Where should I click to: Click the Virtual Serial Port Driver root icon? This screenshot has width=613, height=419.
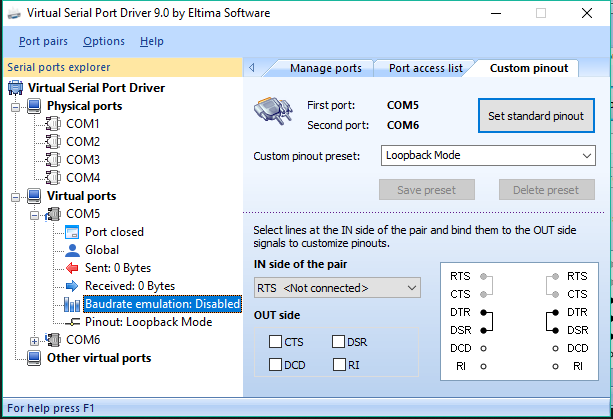[15, 88]
